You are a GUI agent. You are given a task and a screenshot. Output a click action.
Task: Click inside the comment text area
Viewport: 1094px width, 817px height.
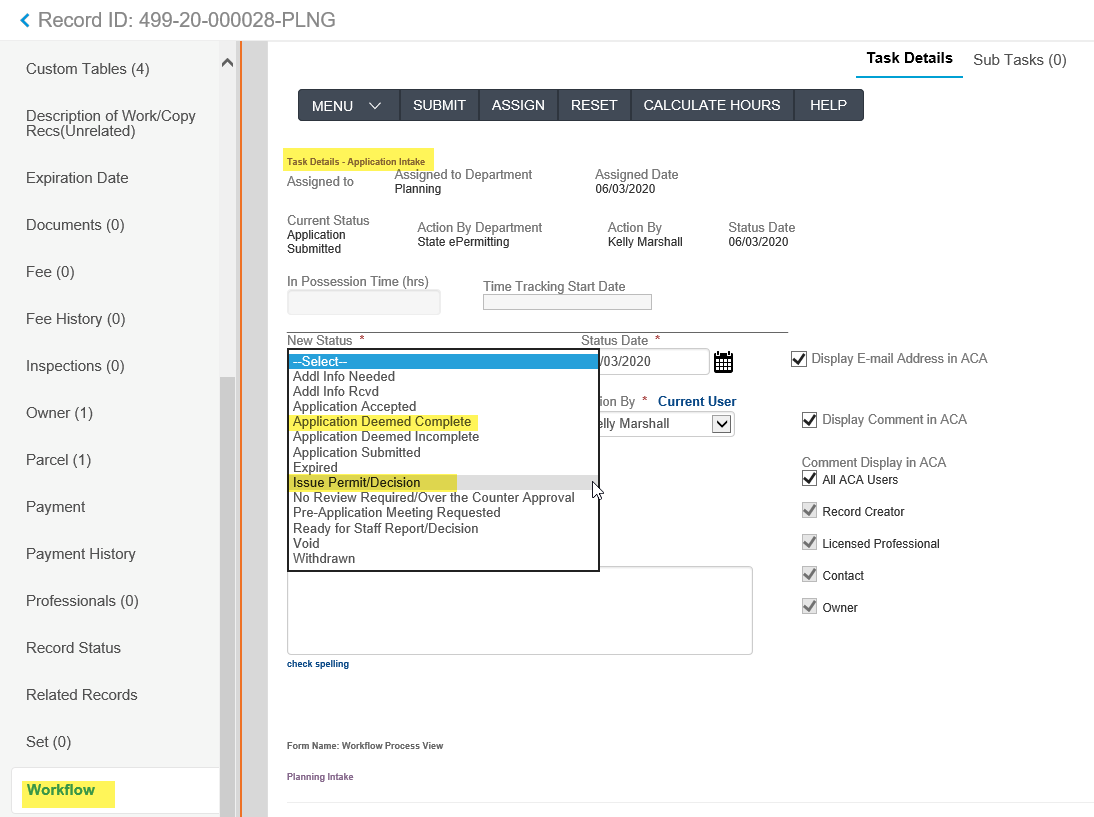coord(520,612)
